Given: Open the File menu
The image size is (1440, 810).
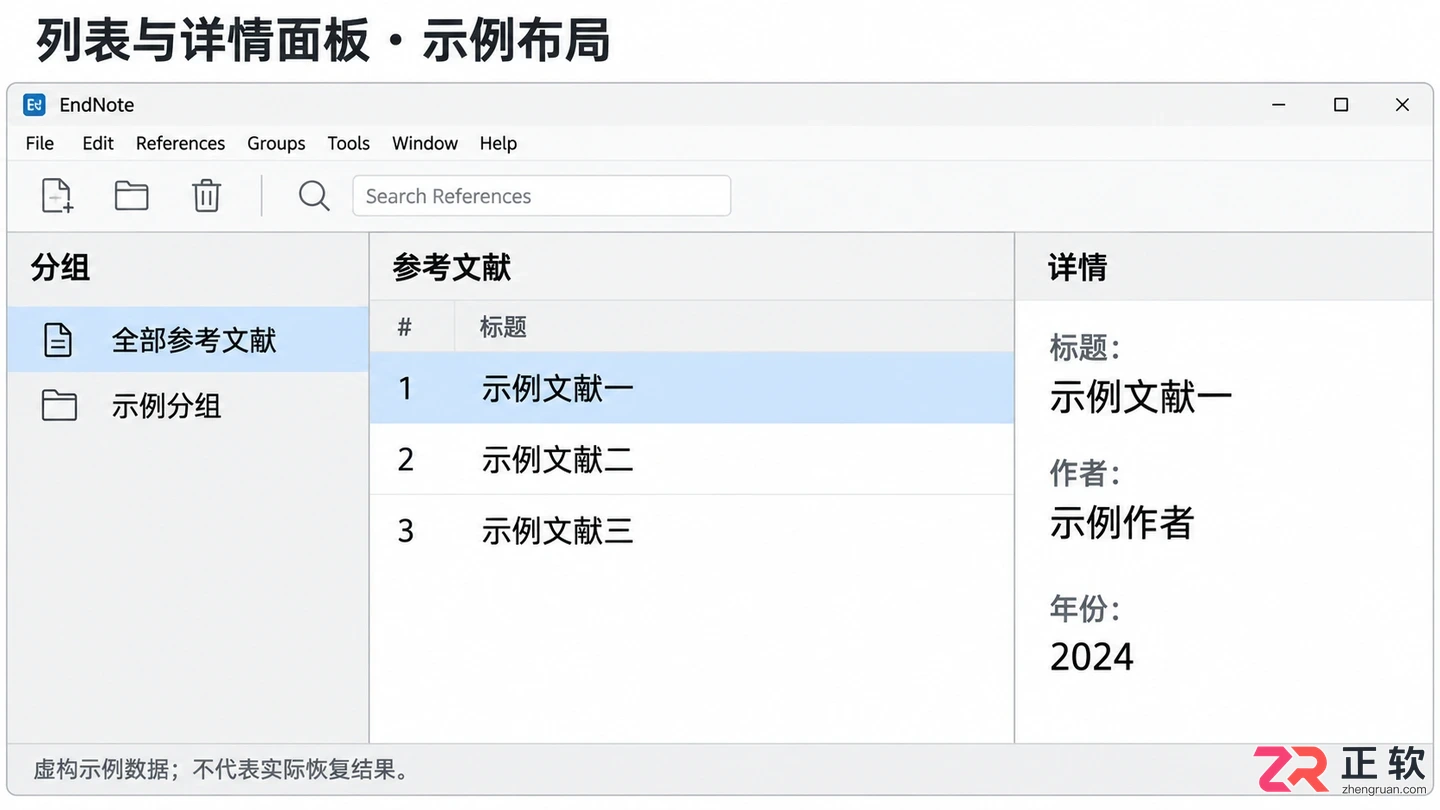Looking at the screenshot, I should click(x=40, y=143).
